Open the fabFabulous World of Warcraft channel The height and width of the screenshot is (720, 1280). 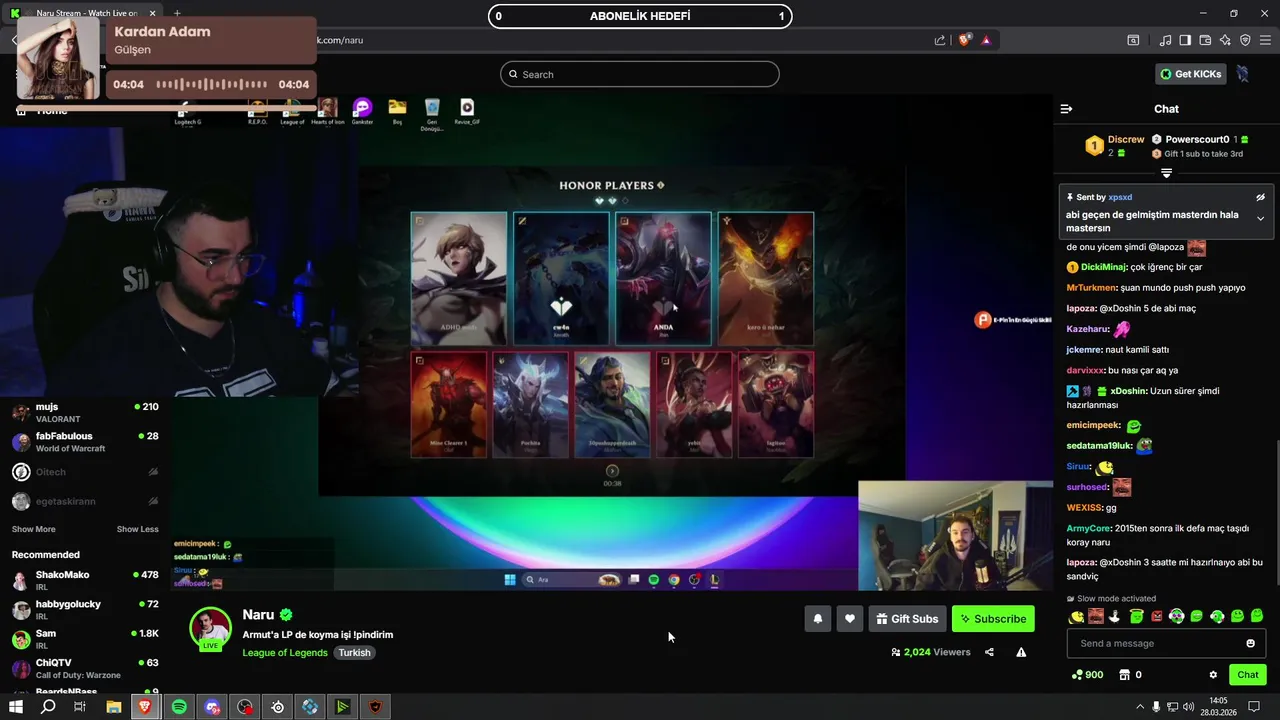click(x=85, y=442)
